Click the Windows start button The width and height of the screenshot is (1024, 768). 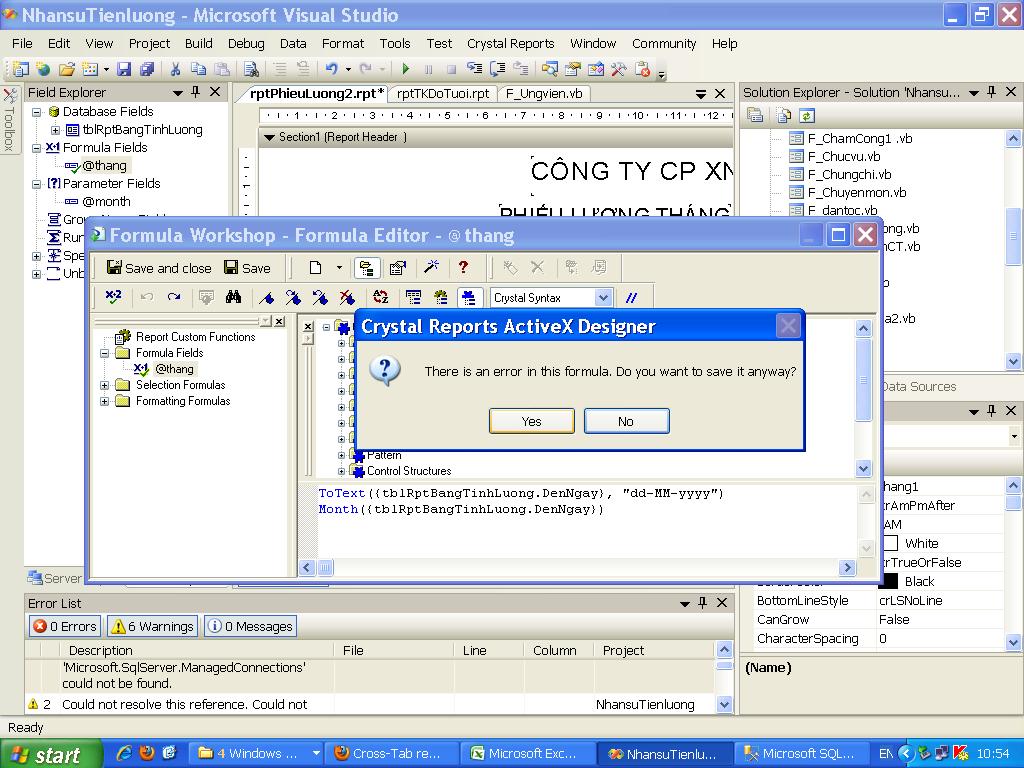[51, 754]
